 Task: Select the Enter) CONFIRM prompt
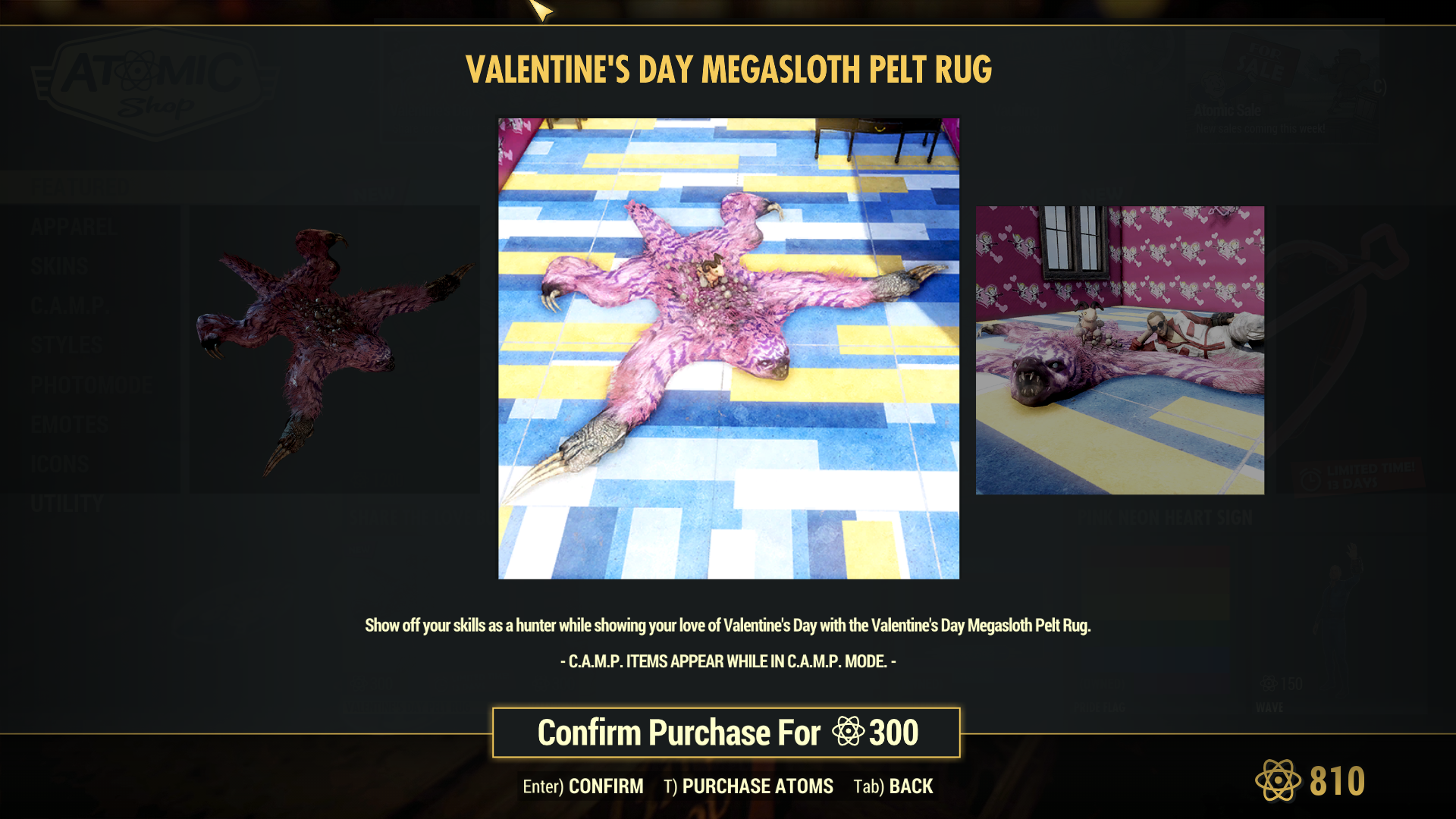582,786
